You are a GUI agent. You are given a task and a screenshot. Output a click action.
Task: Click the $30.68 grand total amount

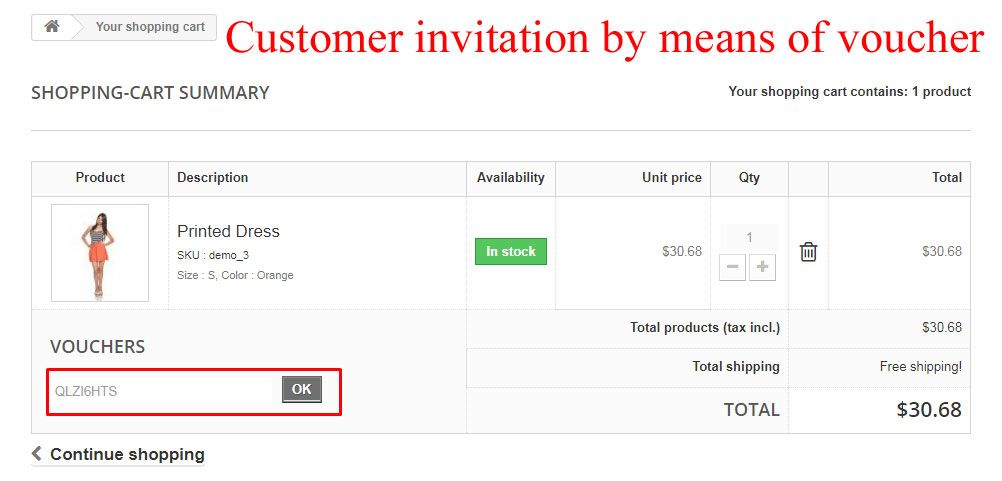tap(928, 410)
